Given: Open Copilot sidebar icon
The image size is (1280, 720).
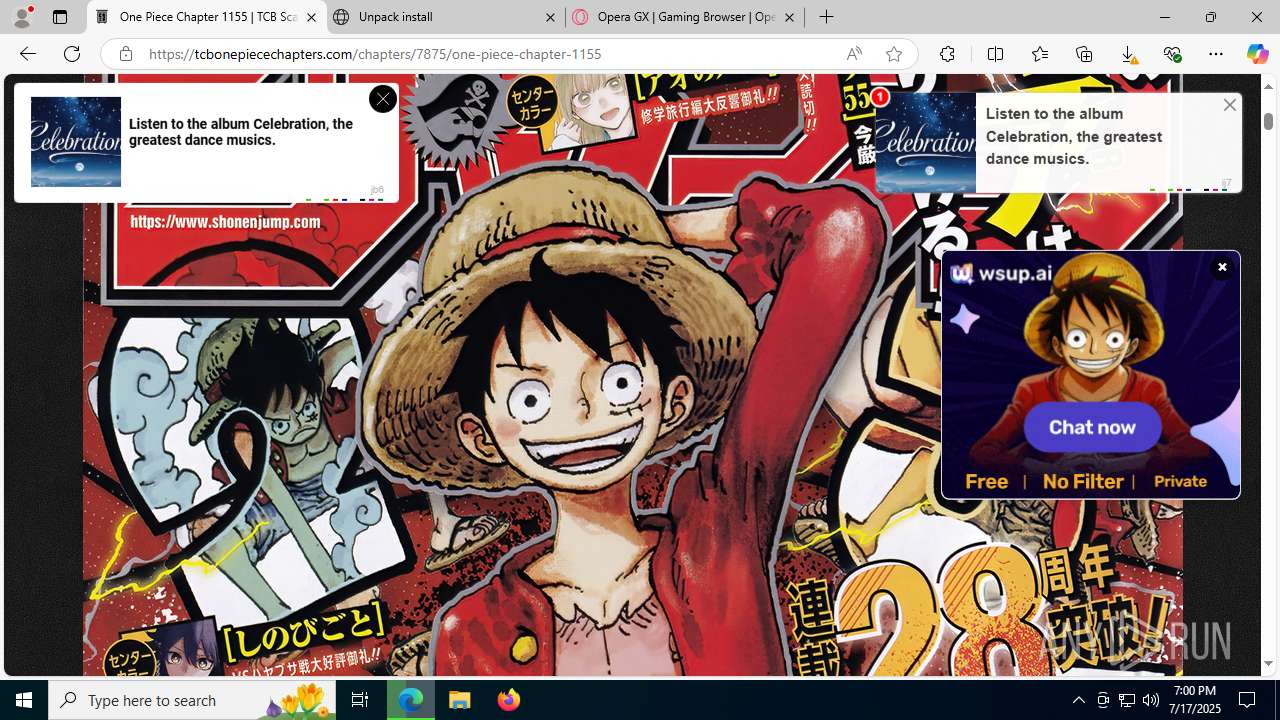Looking at the screenshot, I should tap(1257, 54).
